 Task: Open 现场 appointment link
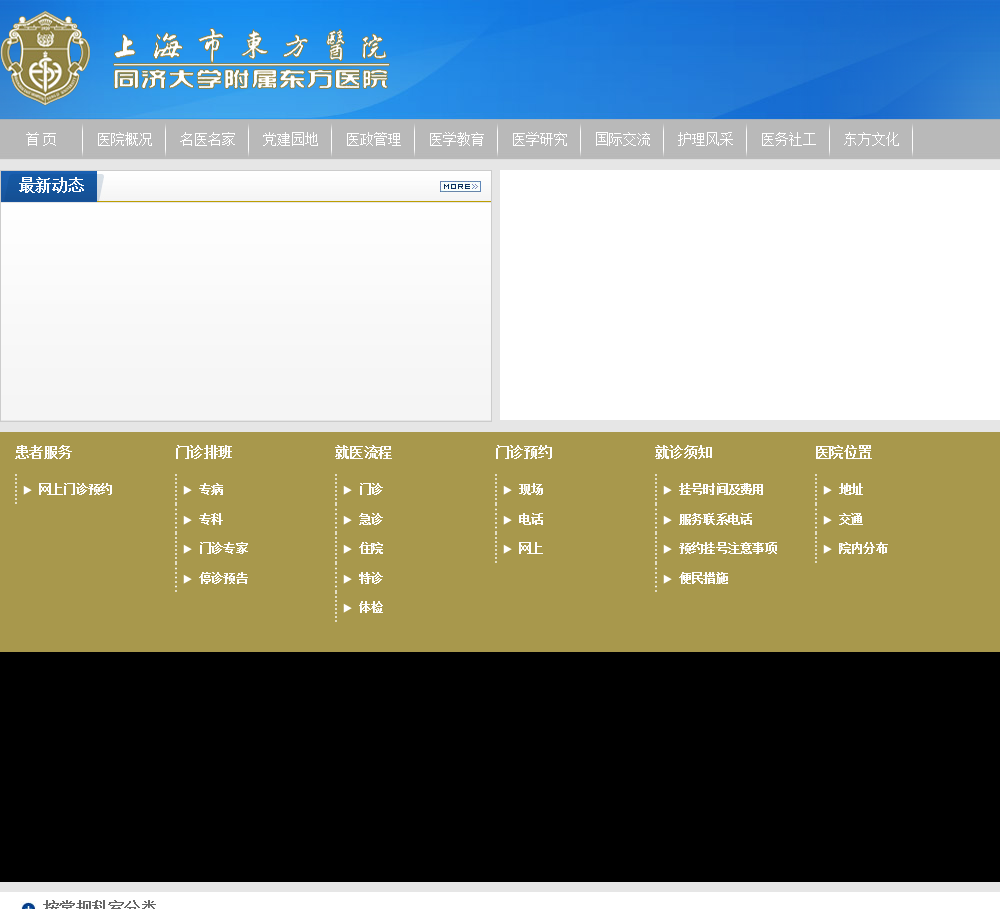click(x=531, y=489)
